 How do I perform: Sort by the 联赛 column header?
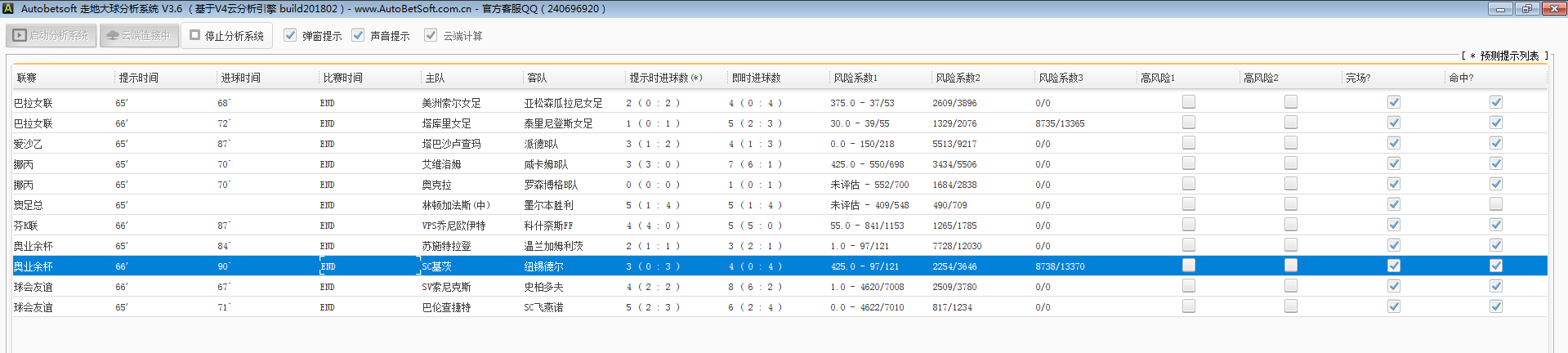[x=27, y=78]
